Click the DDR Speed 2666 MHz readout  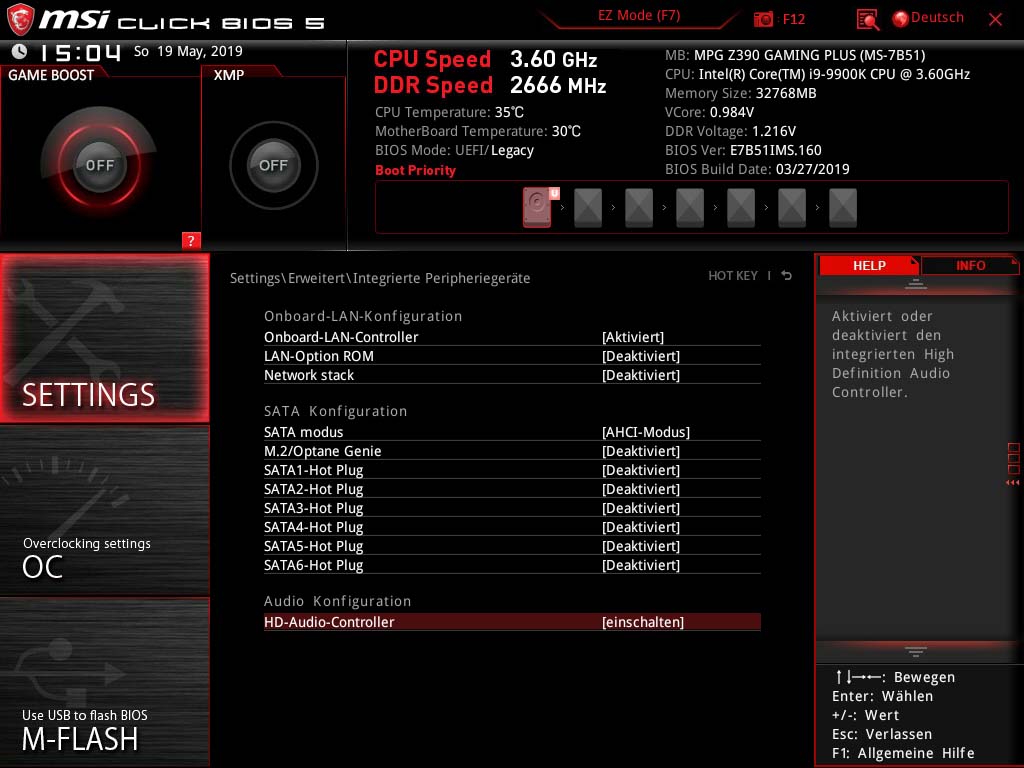pyautogui.click(x=490, y=85)
